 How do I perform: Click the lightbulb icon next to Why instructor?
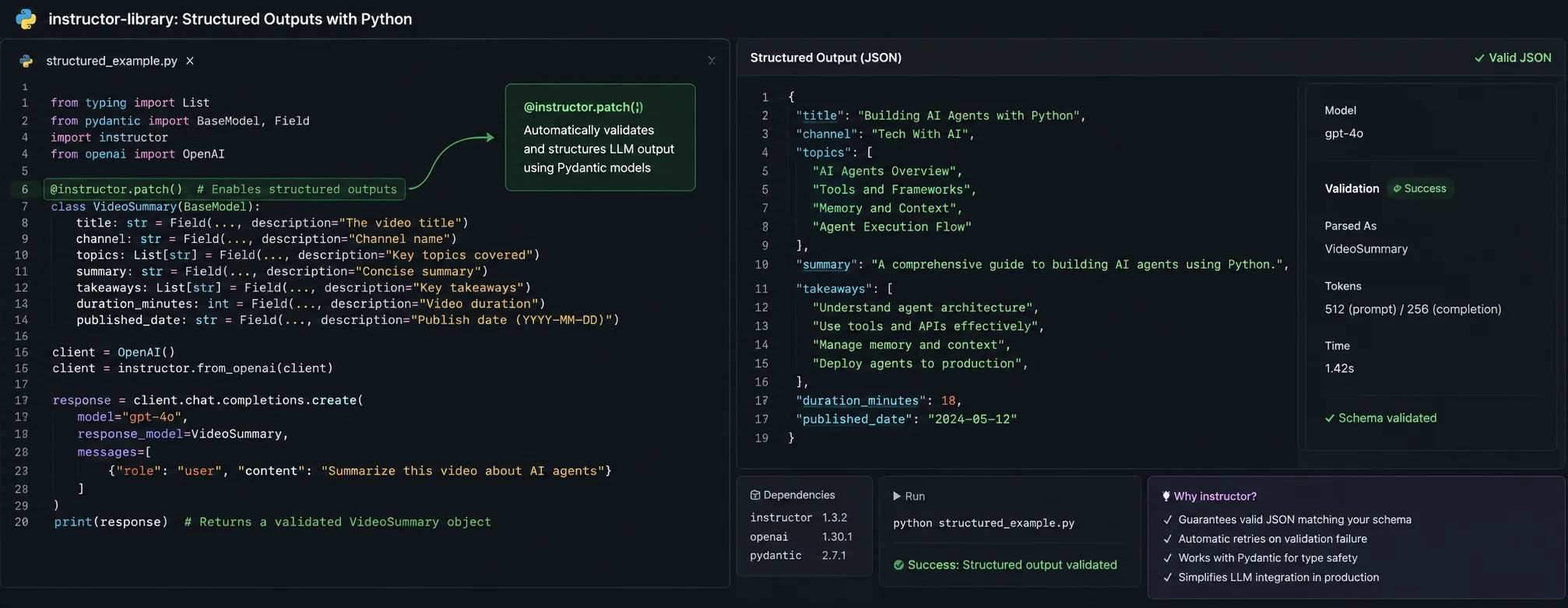1165,496
